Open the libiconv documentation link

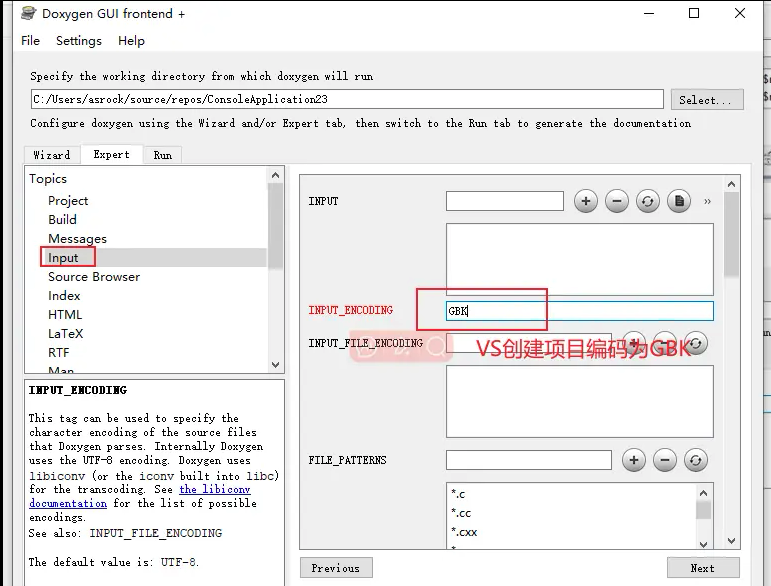click(215, 489)
